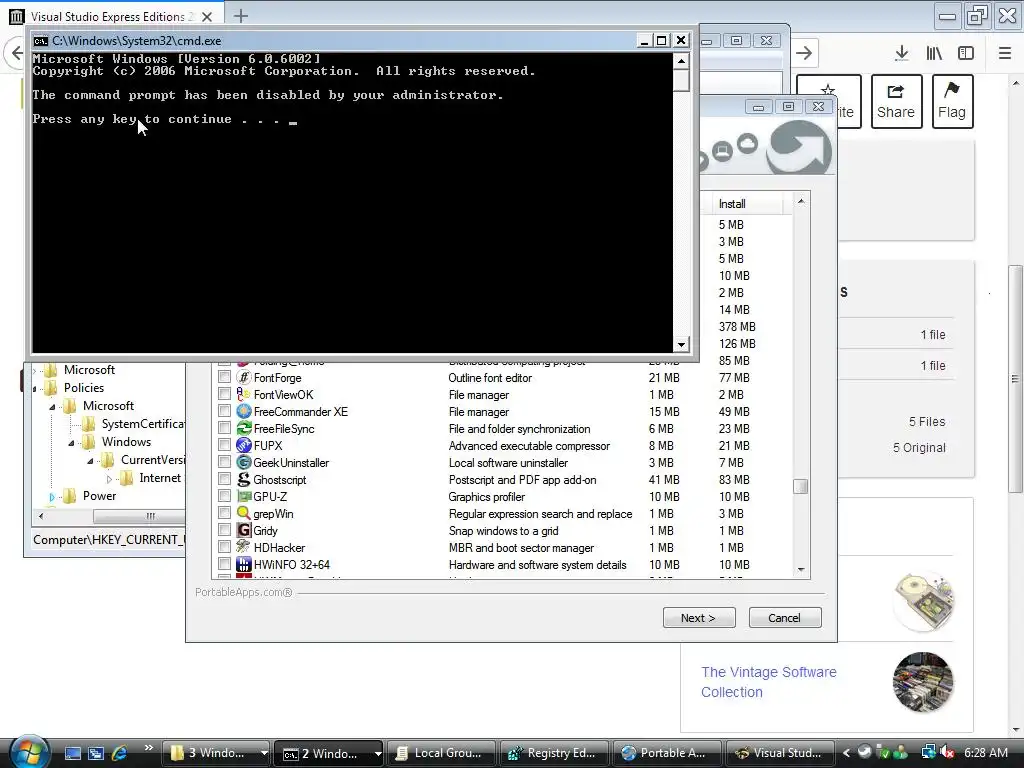Show hidden tray icons chevron

tap(846, 752)
